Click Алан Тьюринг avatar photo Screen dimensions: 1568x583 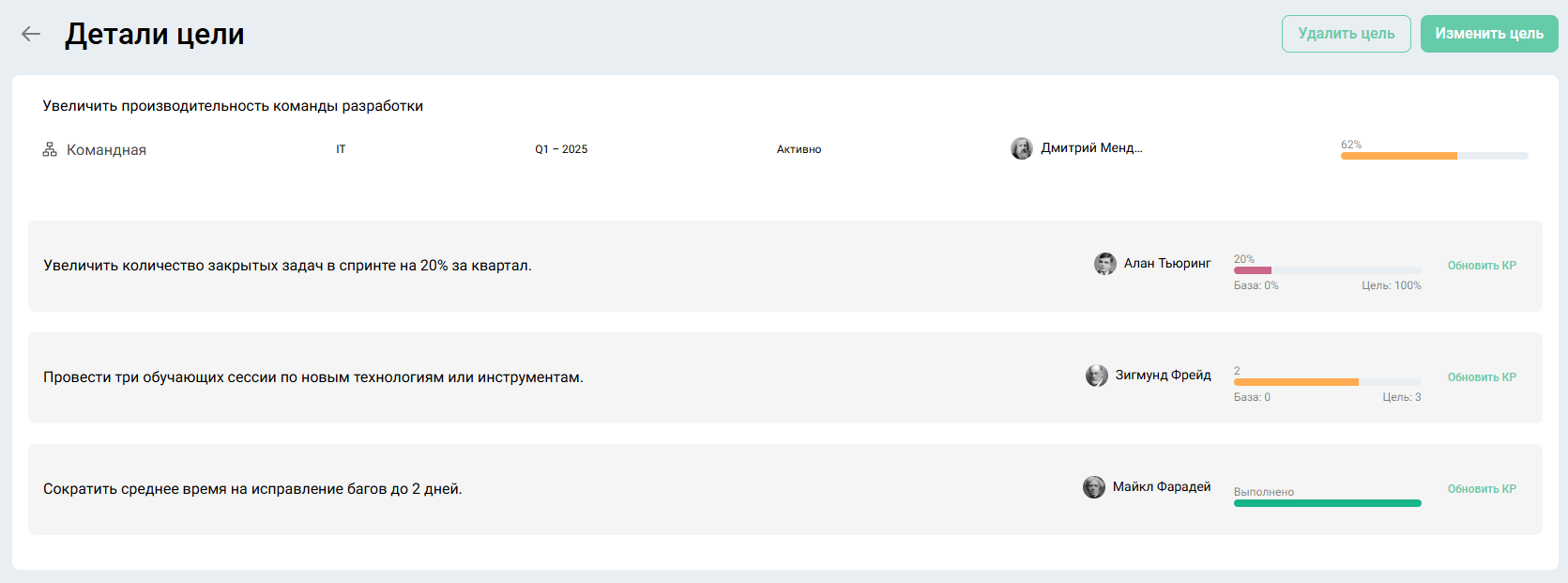click(1104, 264)
